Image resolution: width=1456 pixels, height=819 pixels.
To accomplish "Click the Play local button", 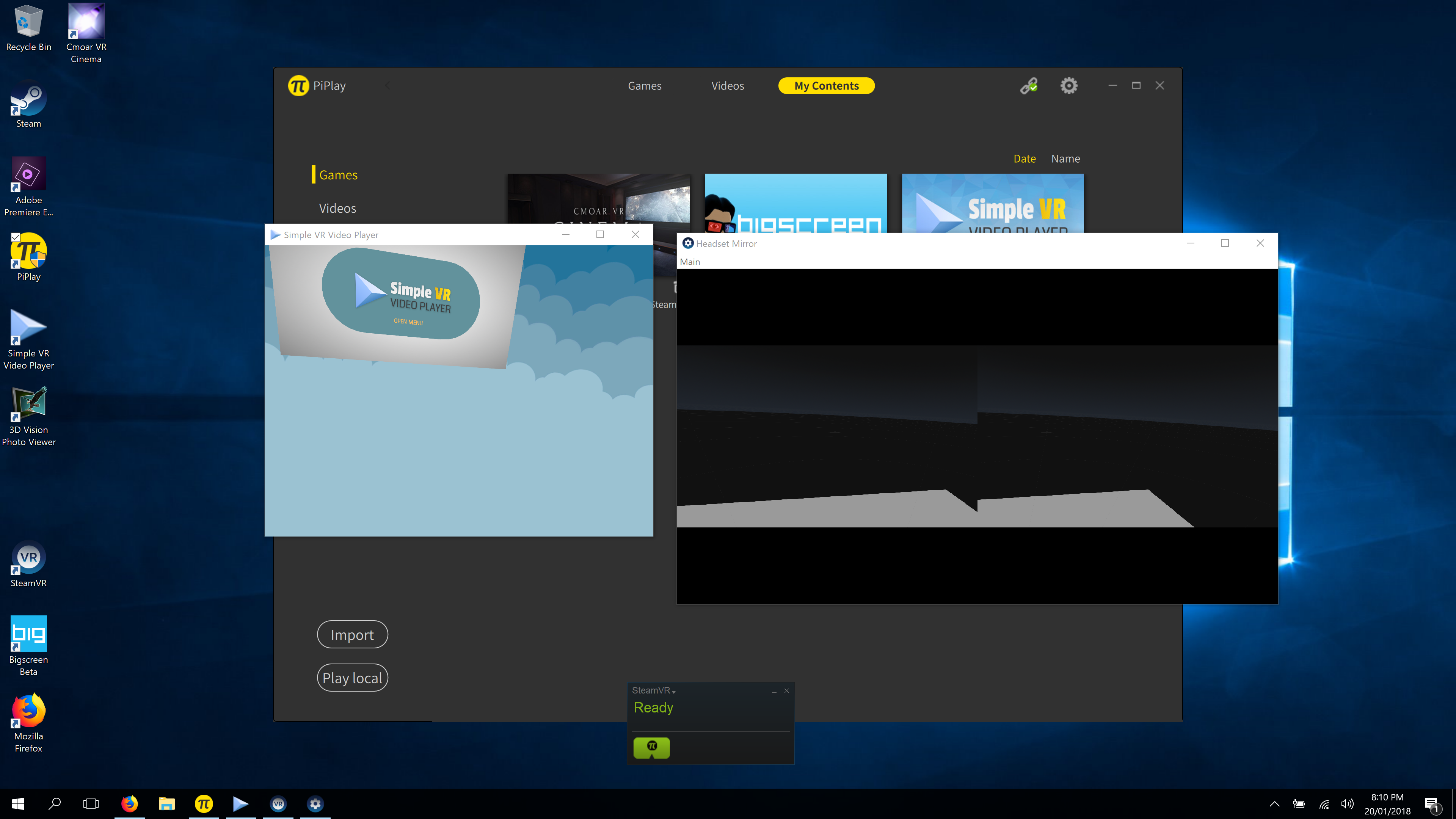I will [352, 678].
